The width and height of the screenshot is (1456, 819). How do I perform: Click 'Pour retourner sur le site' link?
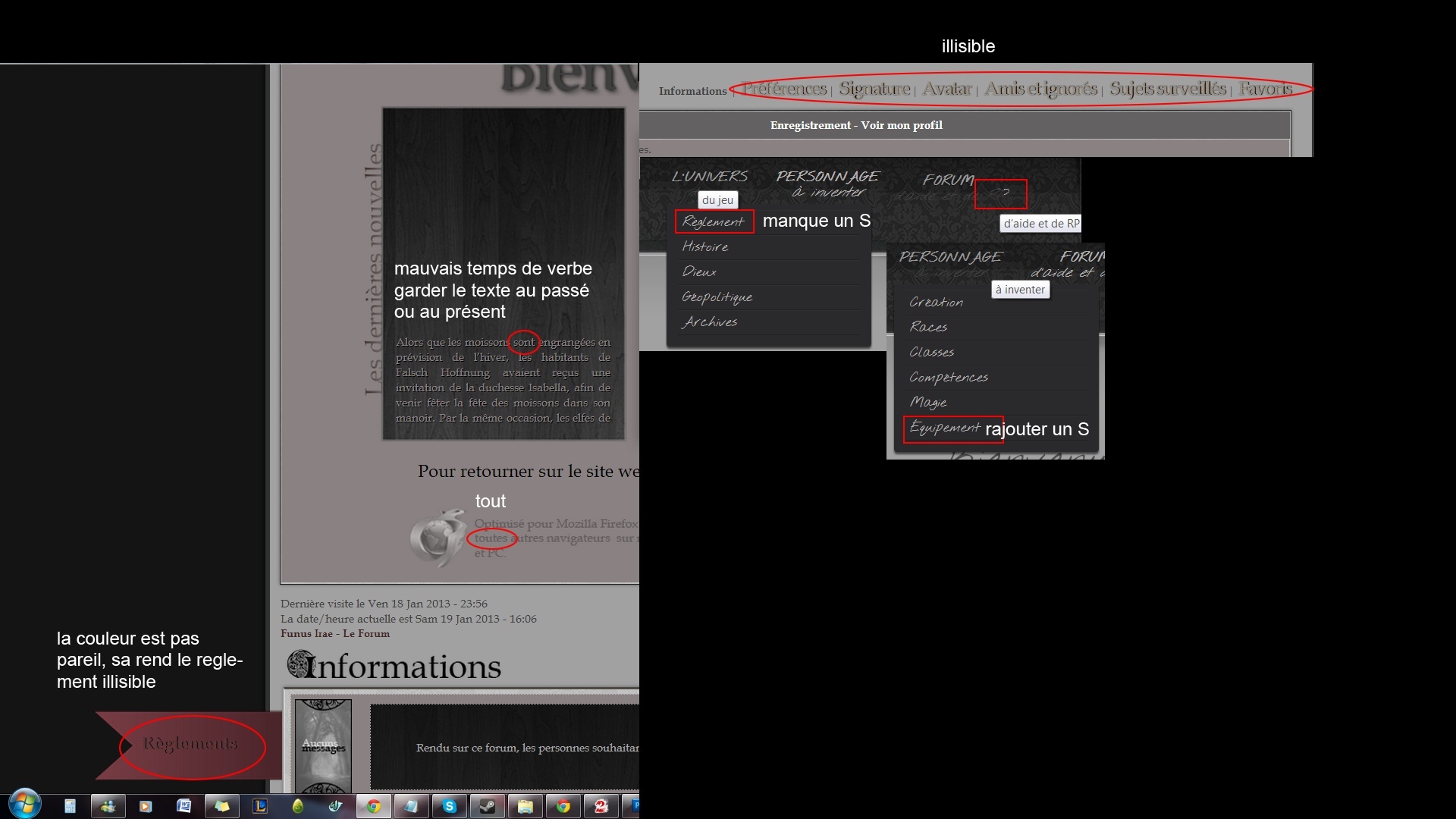pyautogui.click(x=529, y=471)
